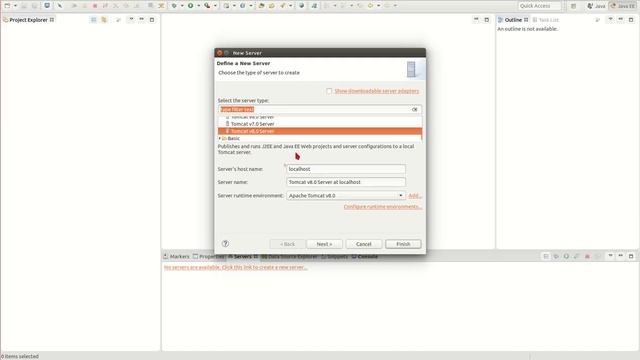Screen dimensions: 640x360
Task: Click the green Start server icon in Servers view
Action: [567, 256]
